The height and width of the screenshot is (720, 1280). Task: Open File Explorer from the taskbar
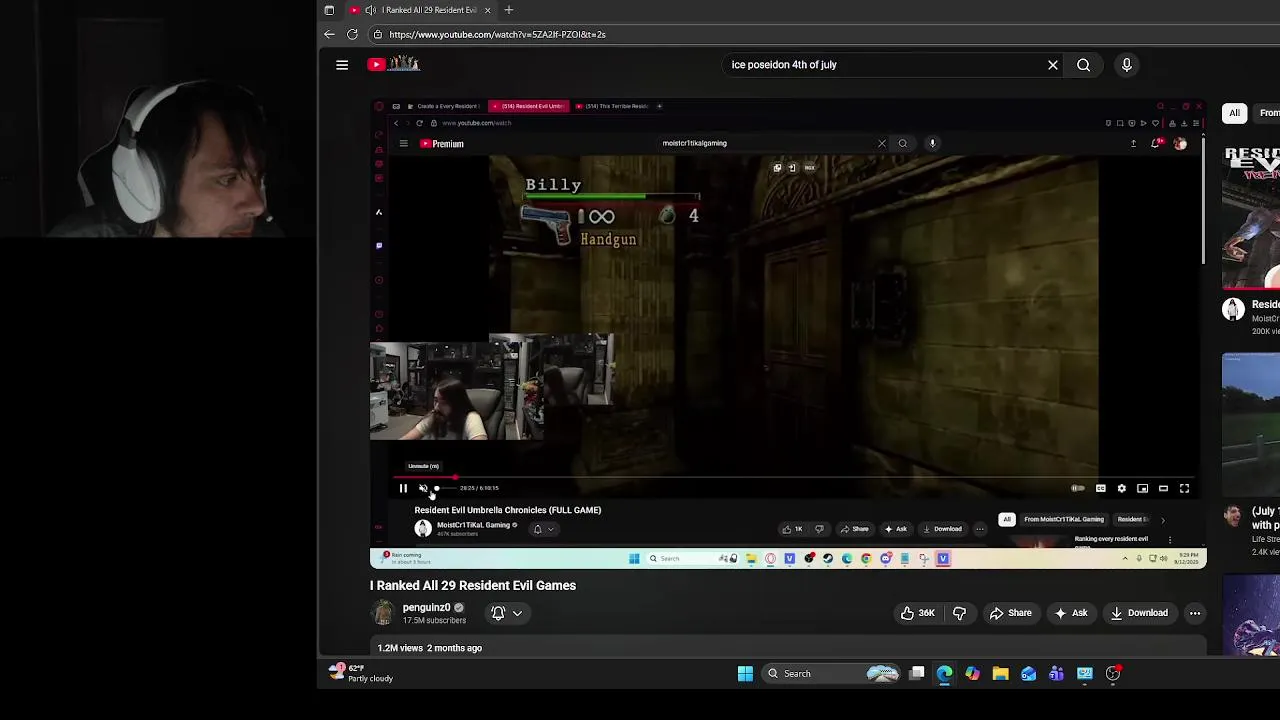(1000, 674)
